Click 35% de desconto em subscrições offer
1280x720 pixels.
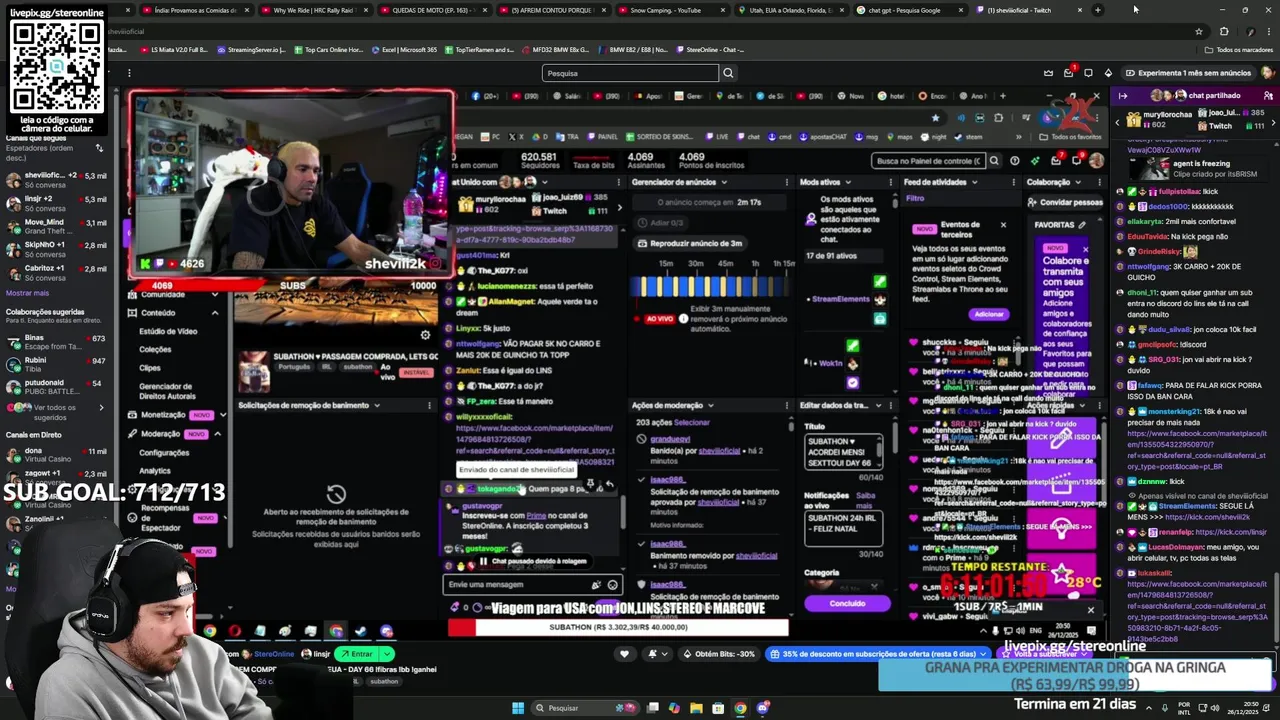(x=878, y=654)
